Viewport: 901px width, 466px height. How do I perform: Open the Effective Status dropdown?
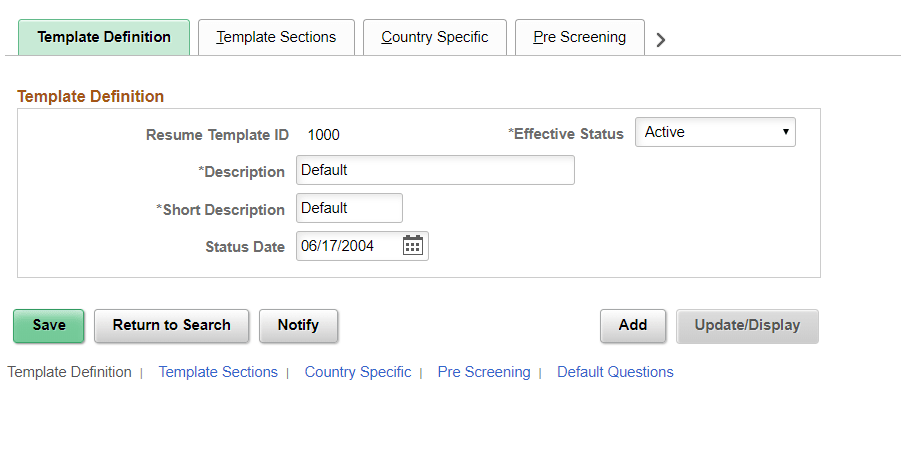click(x=715, y=132)
